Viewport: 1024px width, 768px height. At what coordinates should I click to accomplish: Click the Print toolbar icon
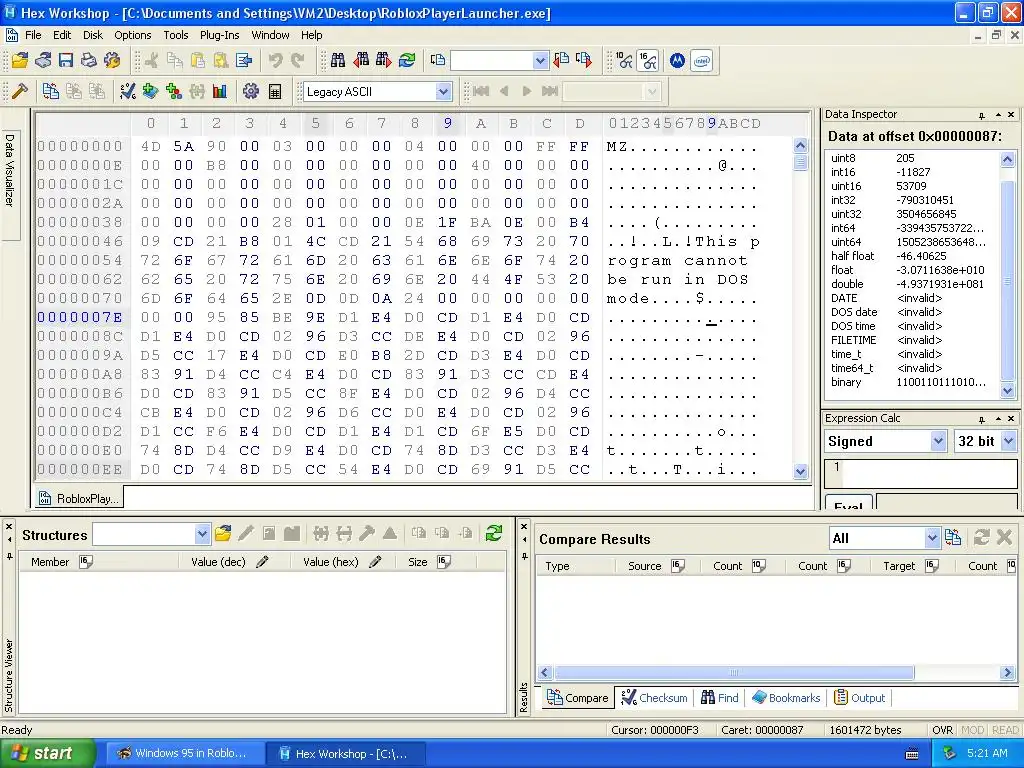(x=89, y=61)
